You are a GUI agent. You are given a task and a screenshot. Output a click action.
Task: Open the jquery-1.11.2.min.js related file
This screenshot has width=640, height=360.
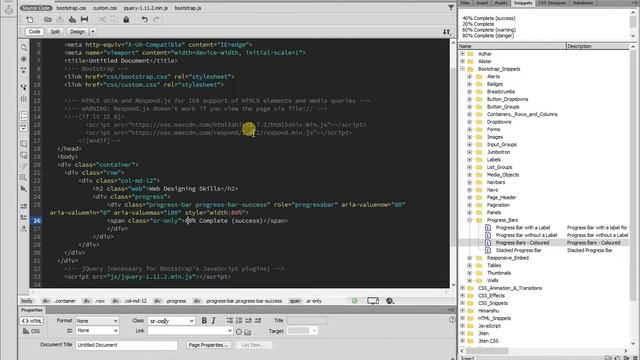pos(145,8)
